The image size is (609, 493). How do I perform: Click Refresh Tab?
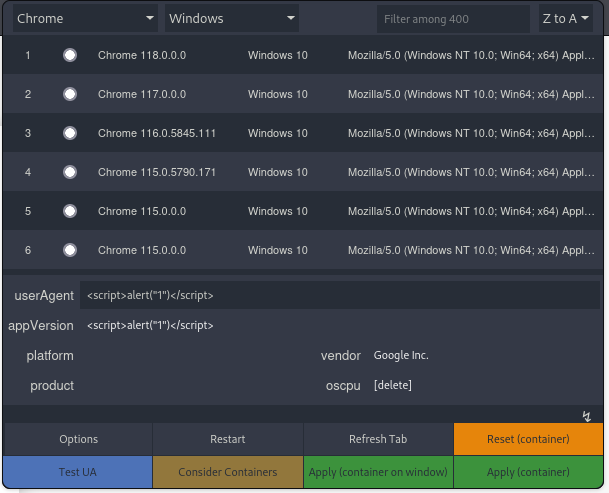pos(378,439)
